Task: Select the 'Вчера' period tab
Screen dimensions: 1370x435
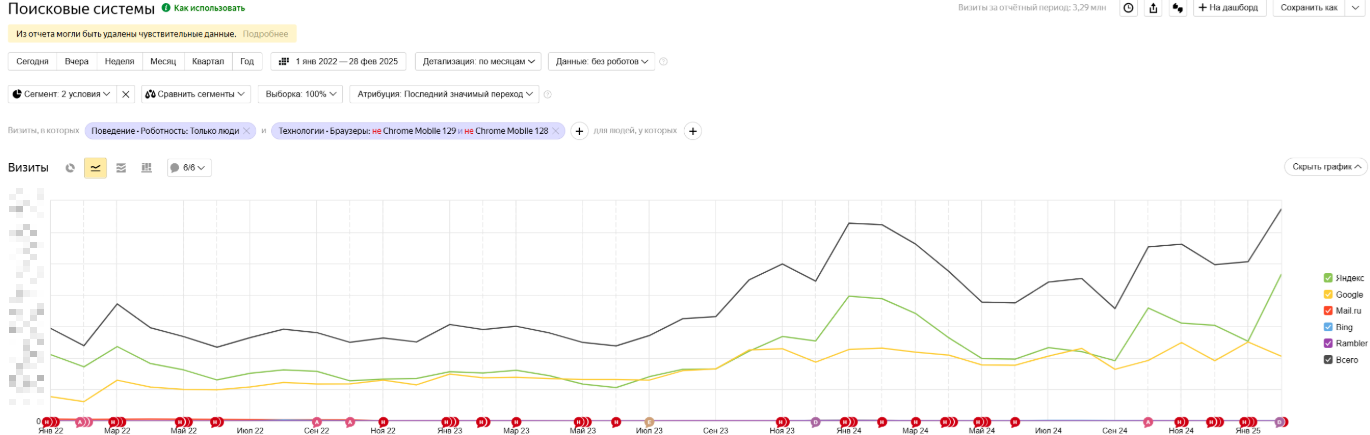Action: 77,61
